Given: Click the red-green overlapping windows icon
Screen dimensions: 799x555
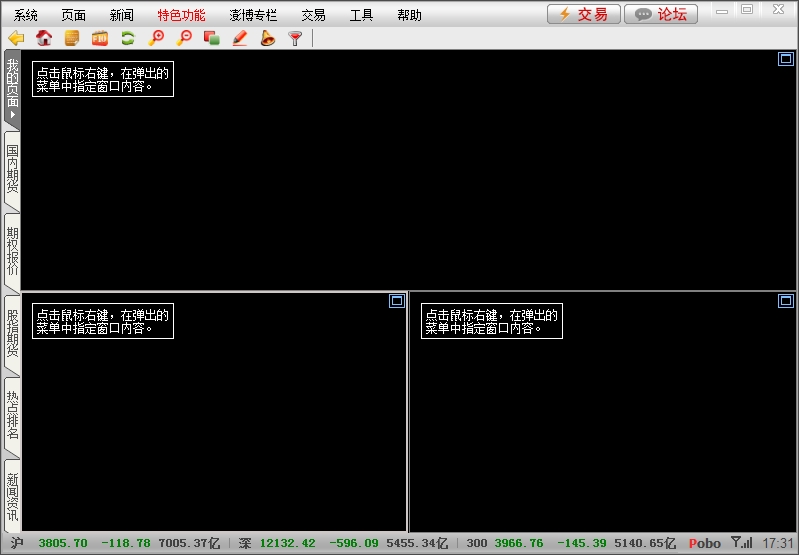Looking at the screenshot, I should coord(211,38).
